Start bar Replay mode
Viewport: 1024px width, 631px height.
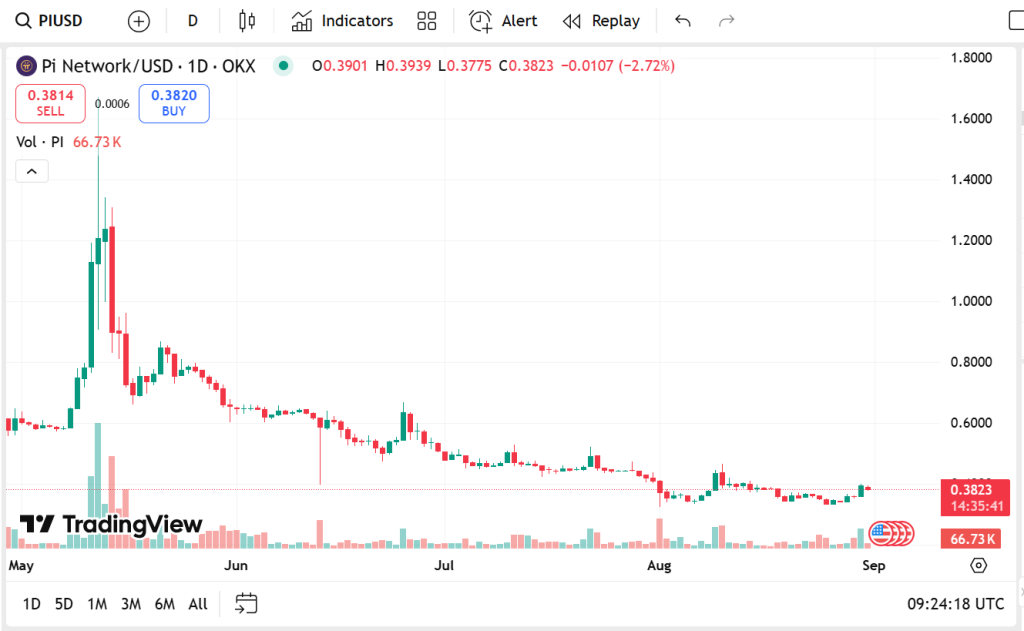tap(601, 21)
